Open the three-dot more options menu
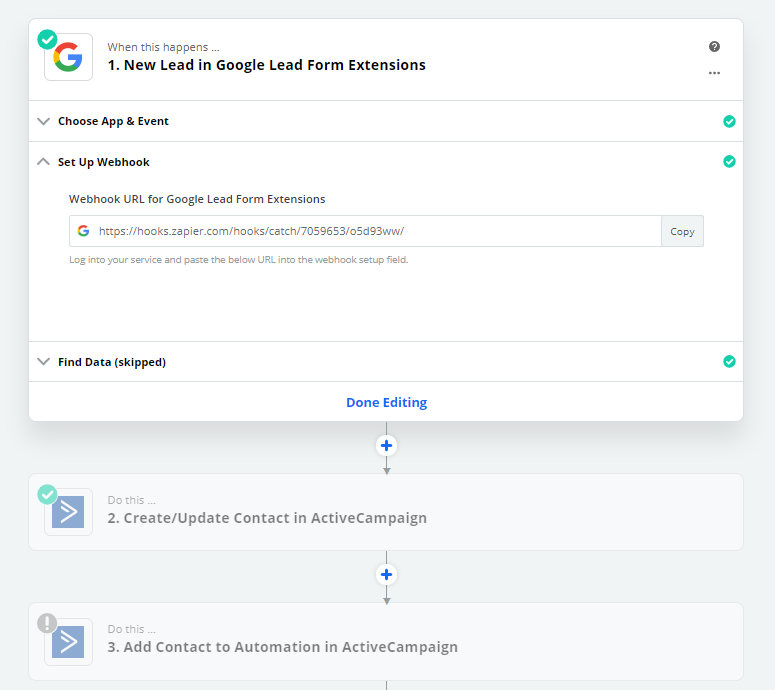 point(714,73)
